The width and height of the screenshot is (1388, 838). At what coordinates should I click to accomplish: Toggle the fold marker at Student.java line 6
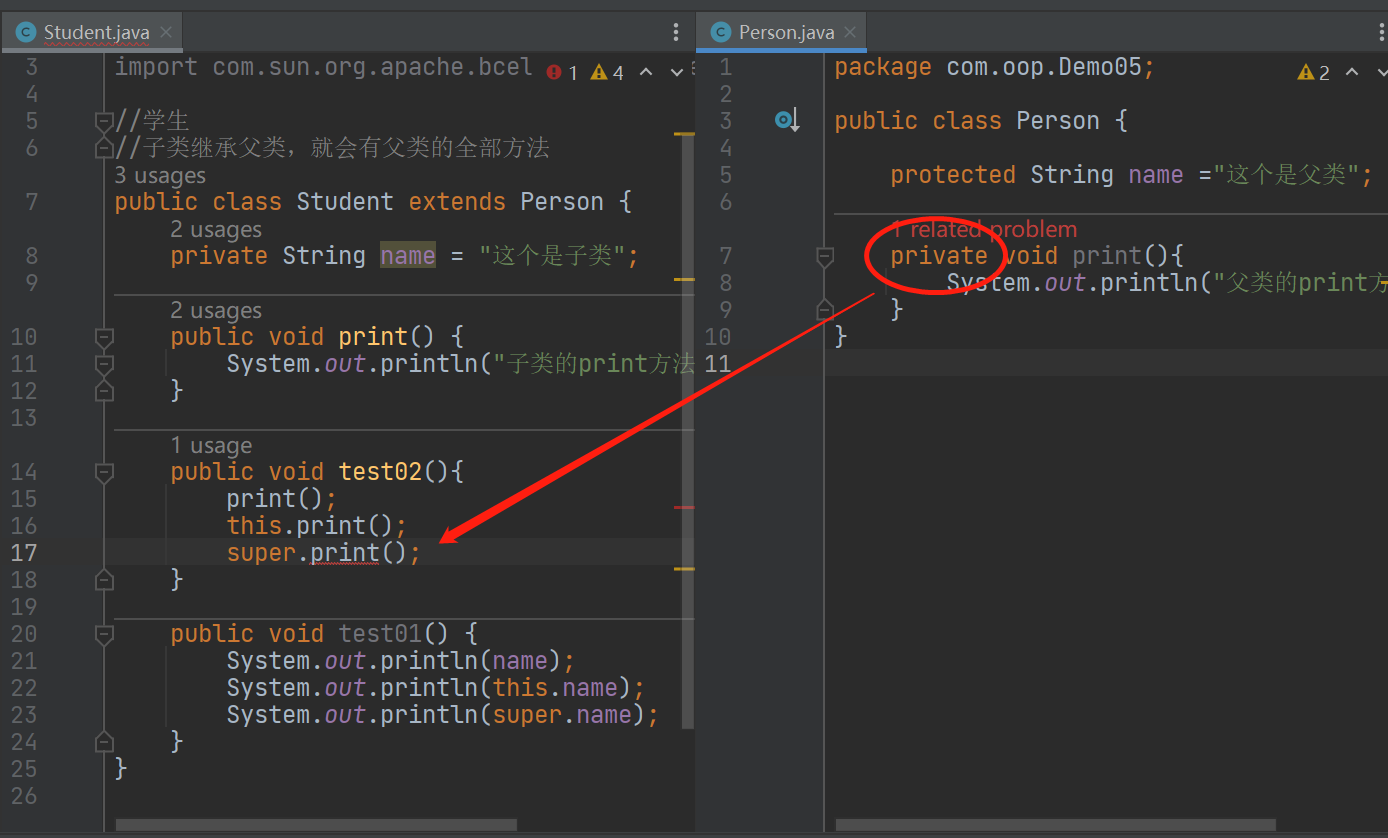pos(104,148)
